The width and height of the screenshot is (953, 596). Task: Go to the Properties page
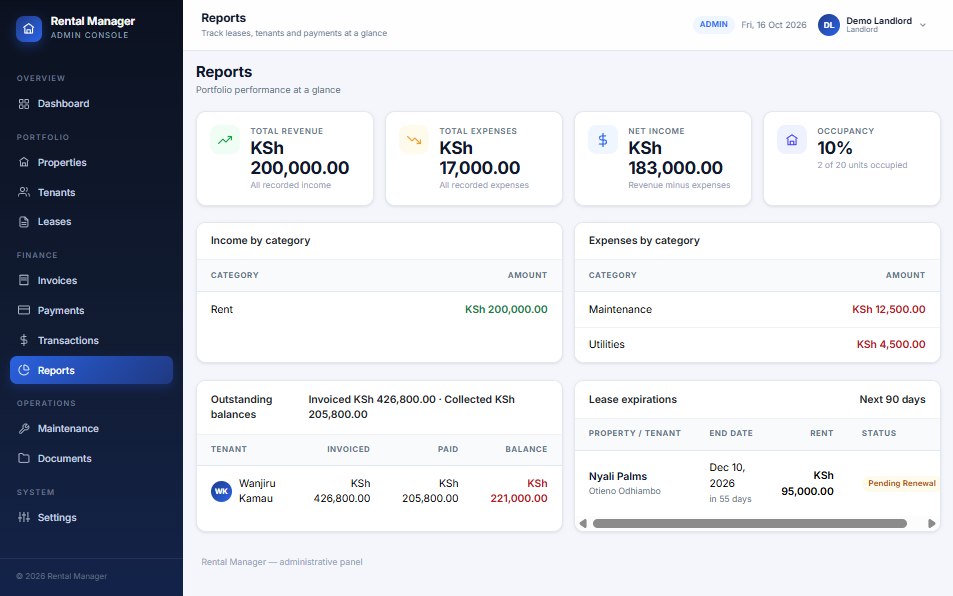click(91, 162)
